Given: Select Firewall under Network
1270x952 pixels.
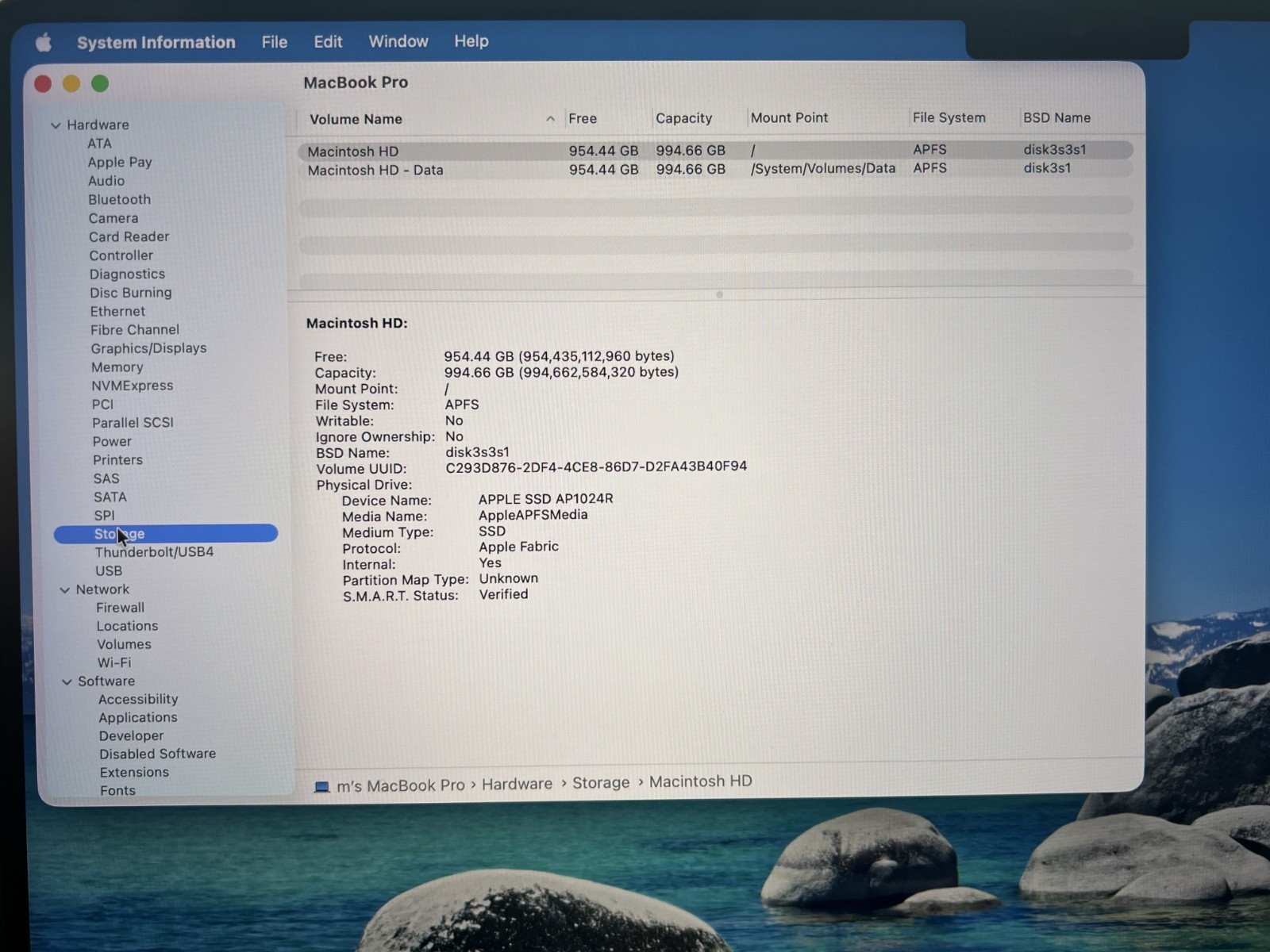Looking at the screenshot, I should point(120,608).
